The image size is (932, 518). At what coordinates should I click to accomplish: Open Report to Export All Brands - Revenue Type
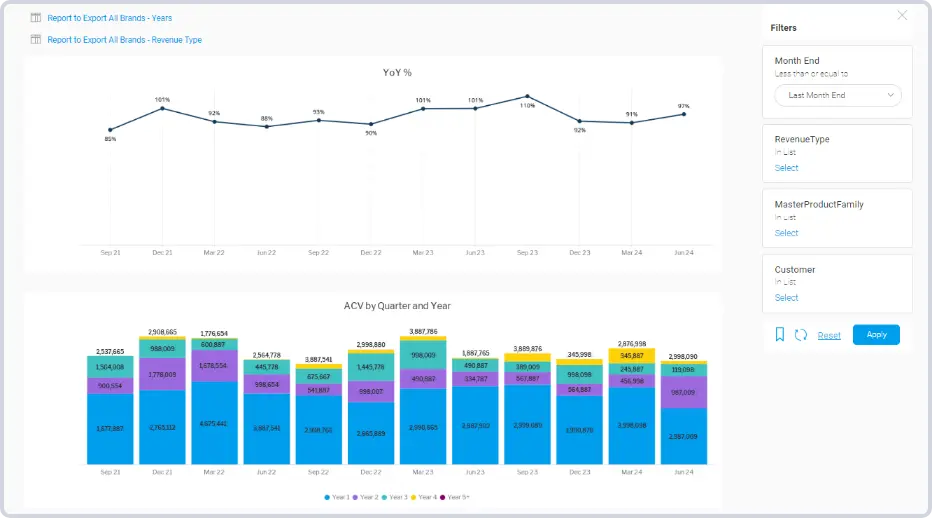click(x=124, y=40)
